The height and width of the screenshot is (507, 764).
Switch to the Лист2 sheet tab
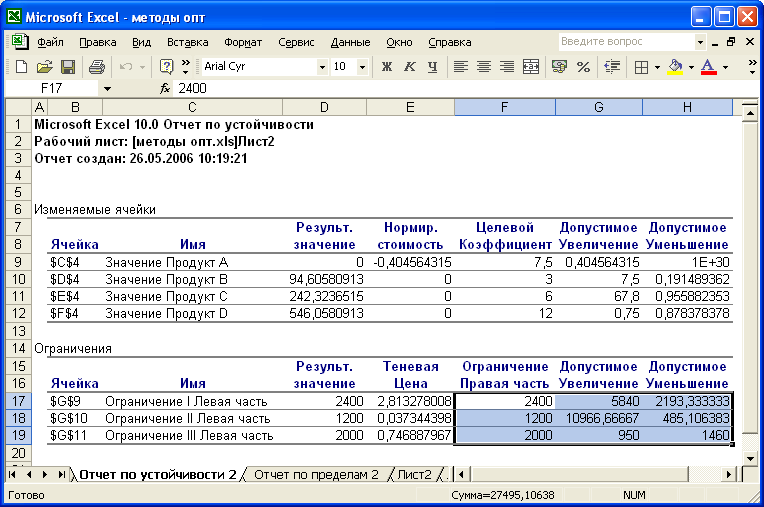[x=415, y=474]
